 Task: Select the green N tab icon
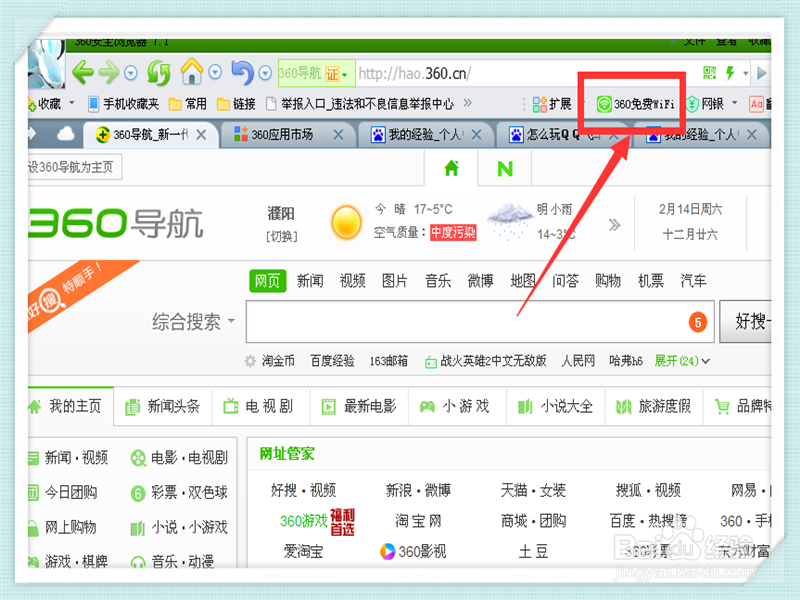(x=505, y=168)
